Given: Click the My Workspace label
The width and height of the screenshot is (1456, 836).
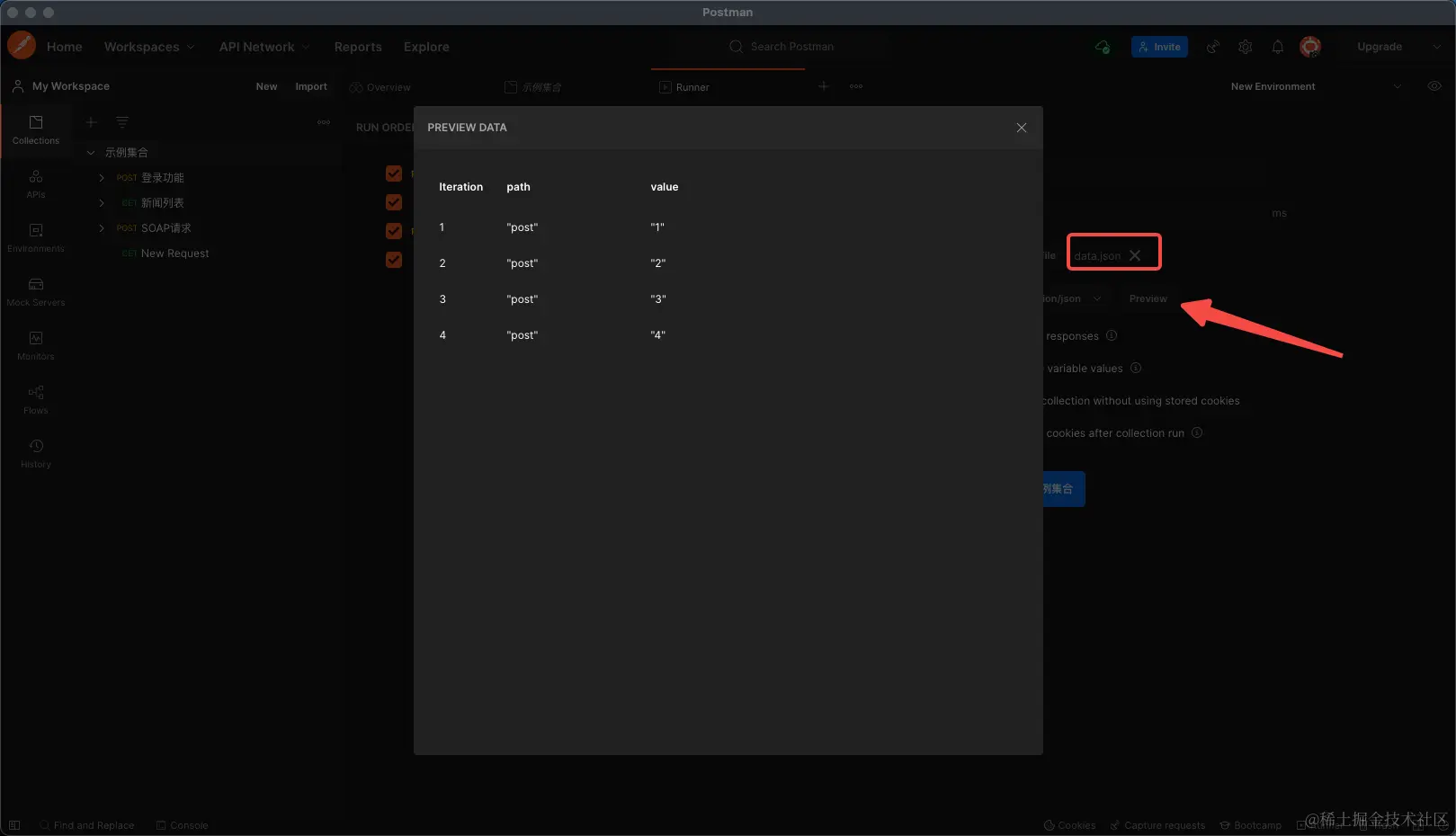Looking at the screenshot, I should click(x=71, y=86).
